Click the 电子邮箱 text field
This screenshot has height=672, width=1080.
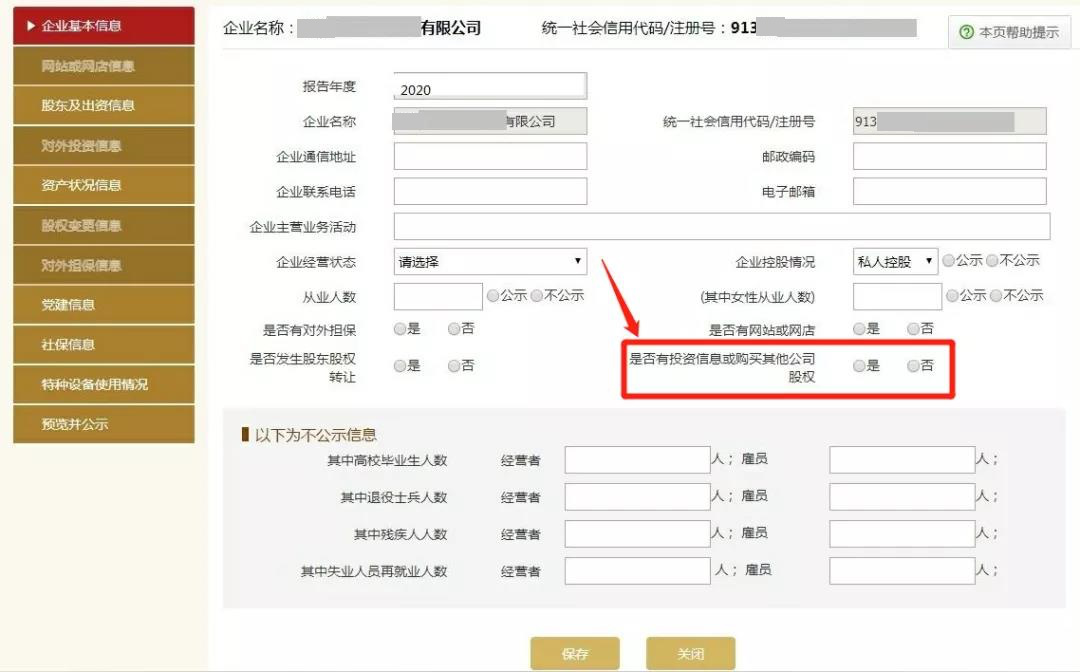(x=950, y=191)
